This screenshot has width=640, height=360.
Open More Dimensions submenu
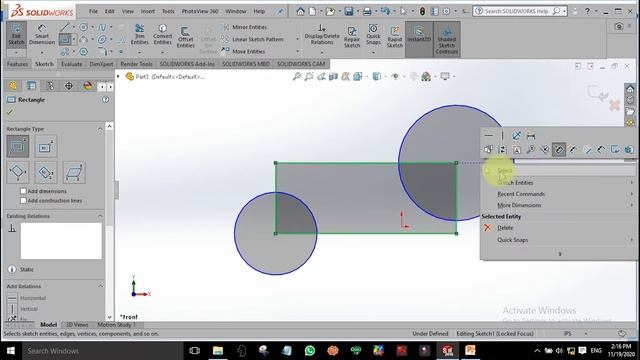558,205
